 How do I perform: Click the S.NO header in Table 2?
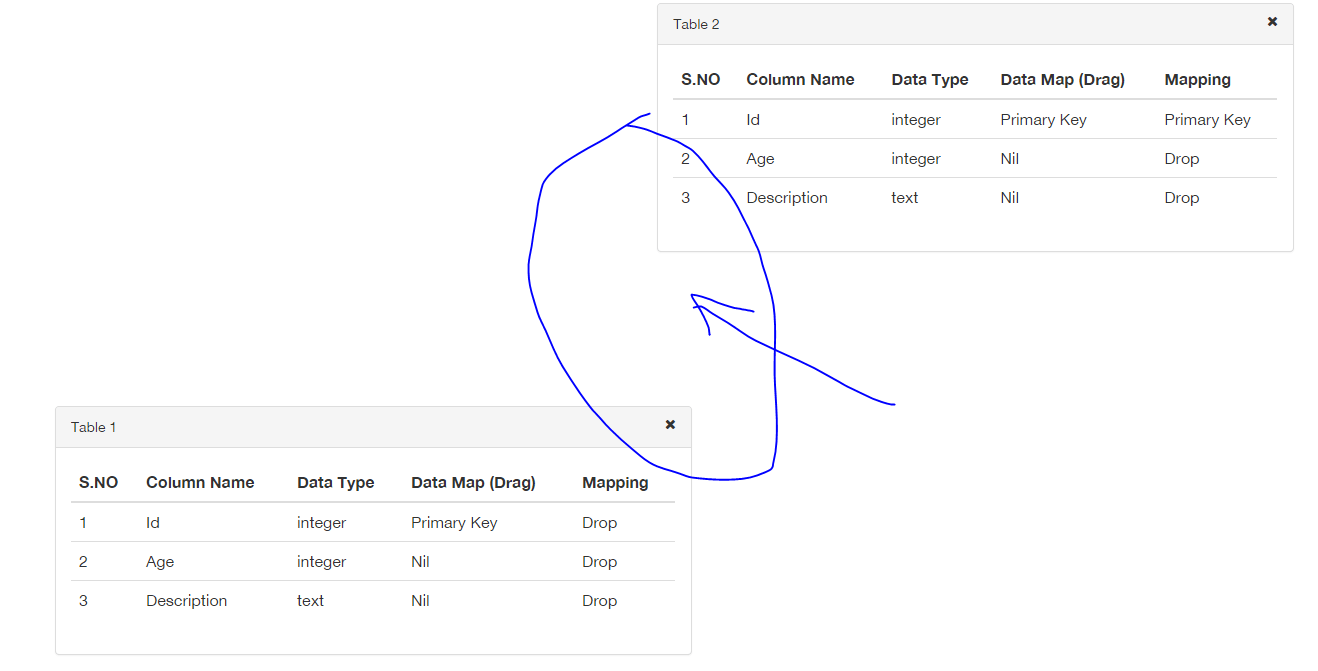pyautogui.click(x=701, y=79)
